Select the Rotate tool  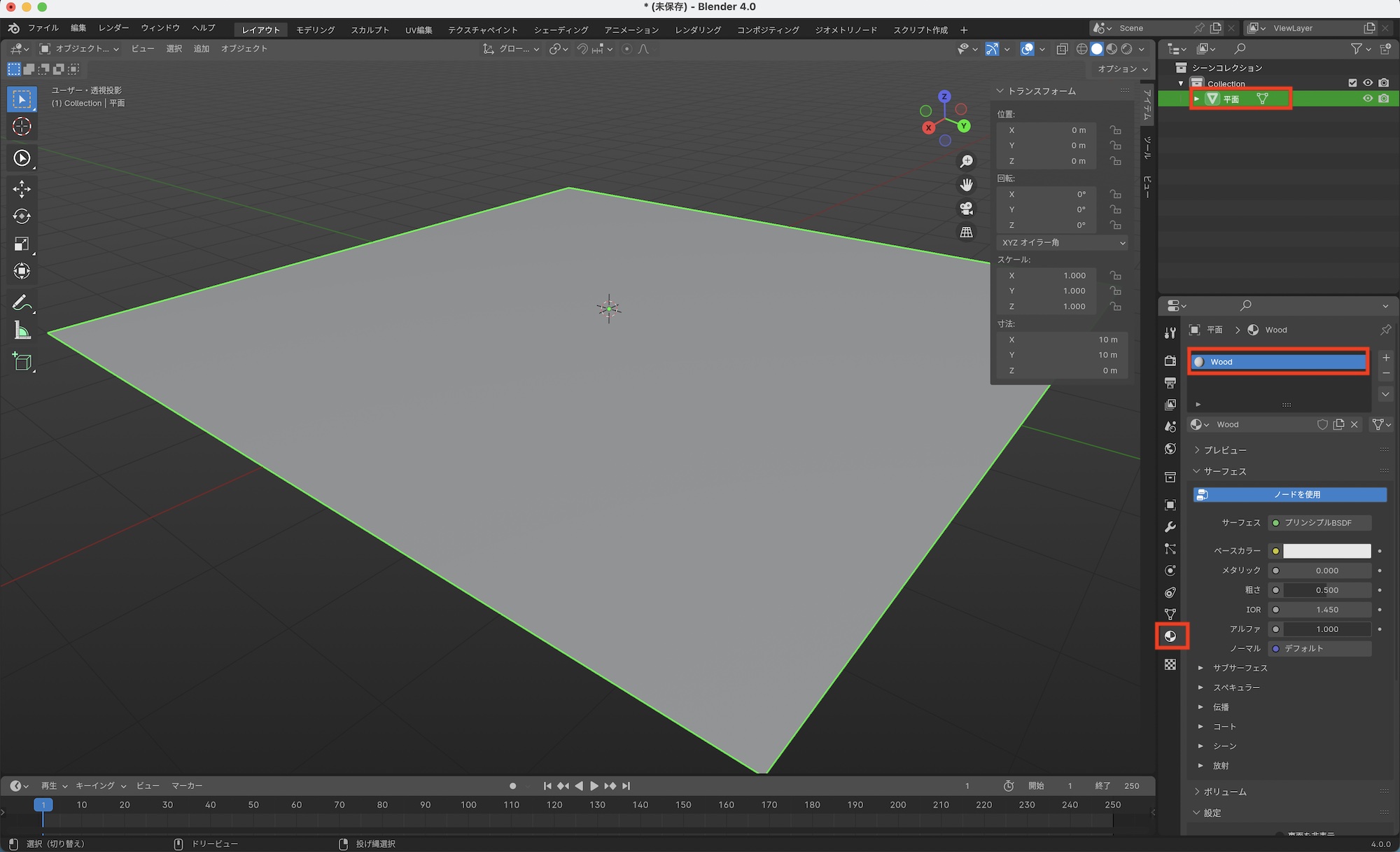(22, 216)
